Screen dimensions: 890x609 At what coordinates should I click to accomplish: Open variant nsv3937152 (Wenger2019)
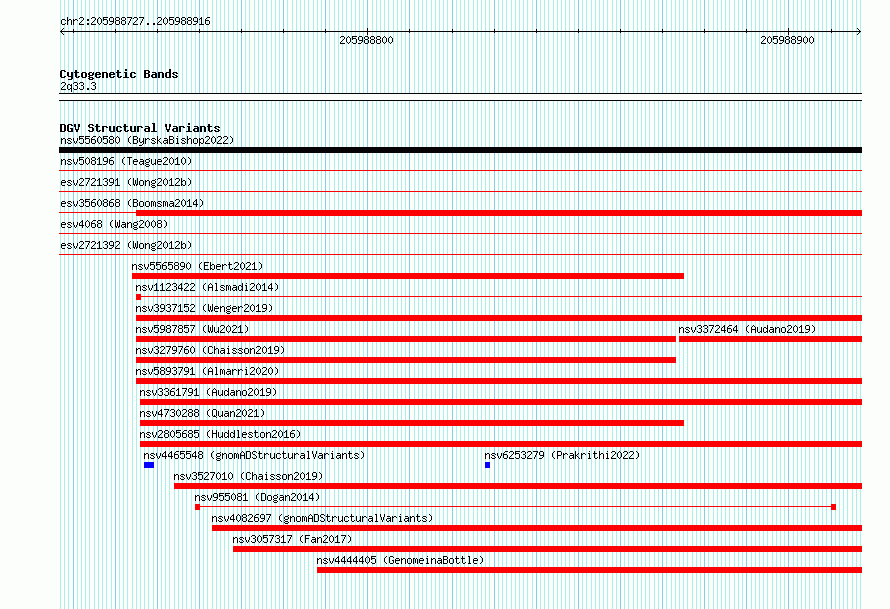(x=204, y=308)
